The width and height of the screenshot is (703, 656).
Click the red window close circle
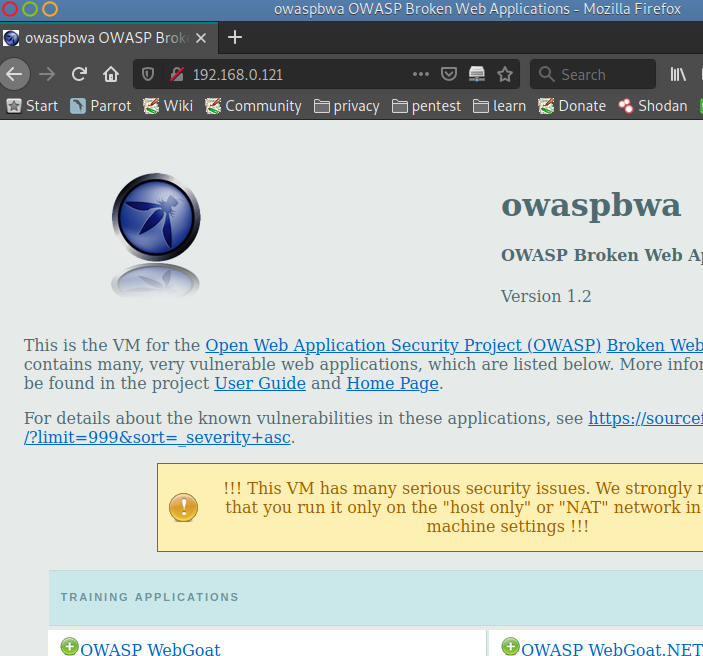pos(9,9)
